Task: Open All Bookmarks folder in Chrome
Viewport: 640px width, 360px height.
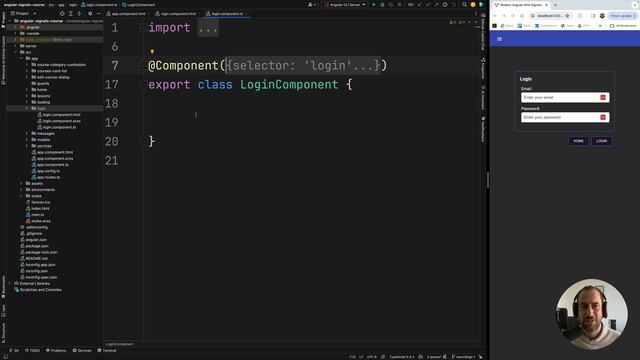Action: tap(623, 26)
